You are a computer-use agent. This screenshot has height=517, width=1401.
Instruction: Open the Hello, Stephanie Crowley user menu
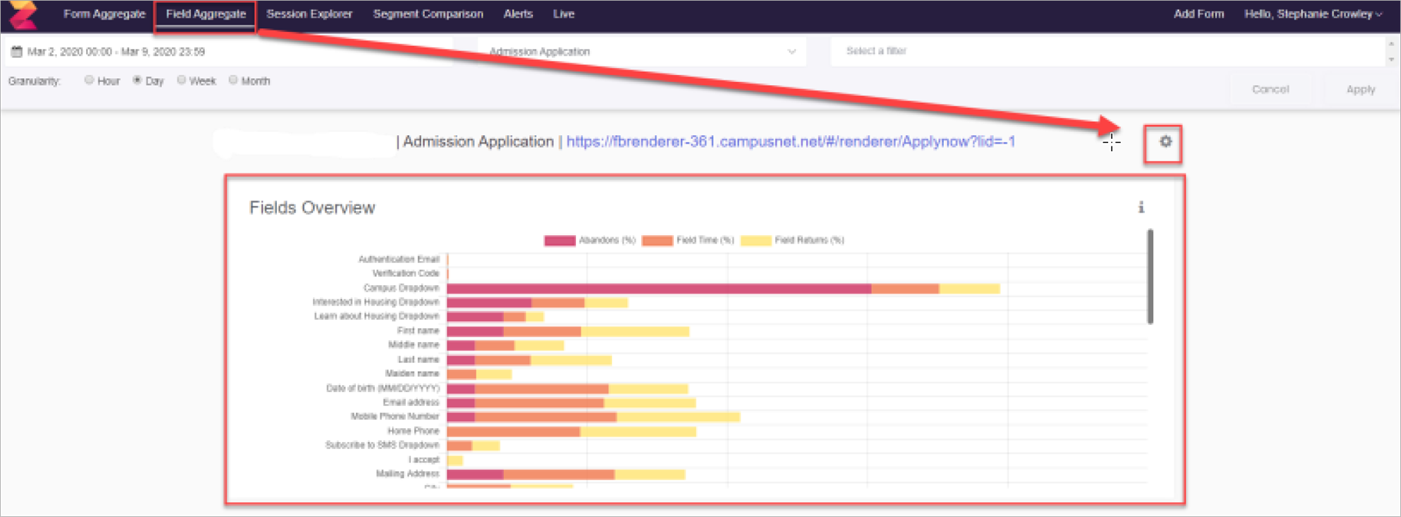[1313, 14]
